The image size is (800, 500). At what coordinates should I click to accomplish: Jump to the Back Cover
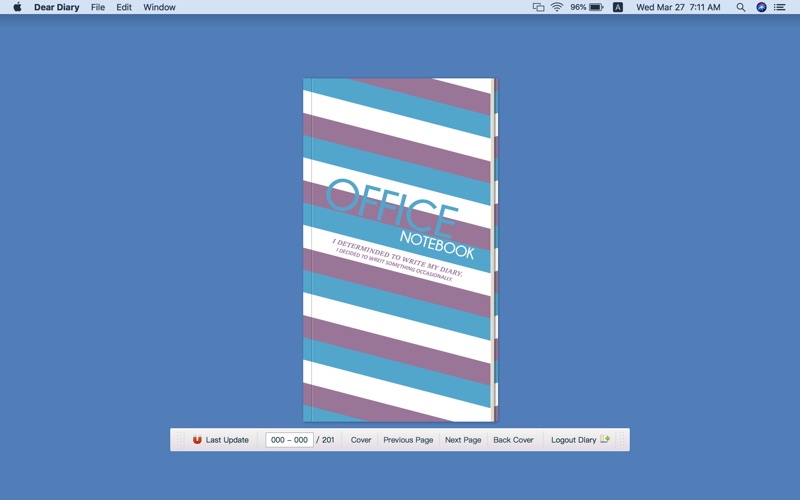(x=513, y=440)
